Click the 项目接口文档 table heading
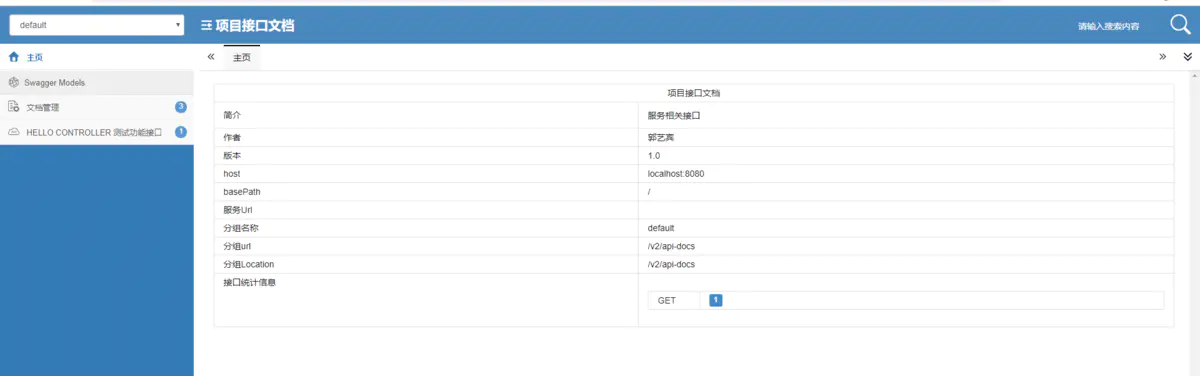The height and width of the screenshot is (376, 1200). pyautogui.click(x=694, y=93)
